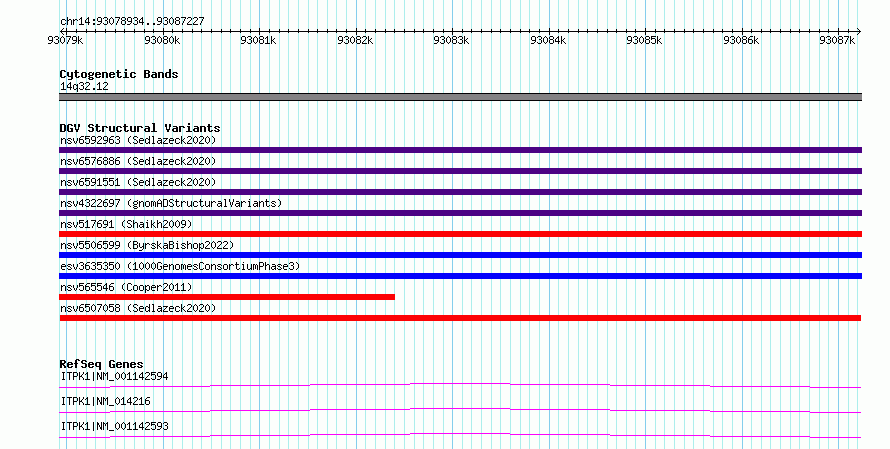Click the Cytogenetic Bands track title

click(119, 74)
